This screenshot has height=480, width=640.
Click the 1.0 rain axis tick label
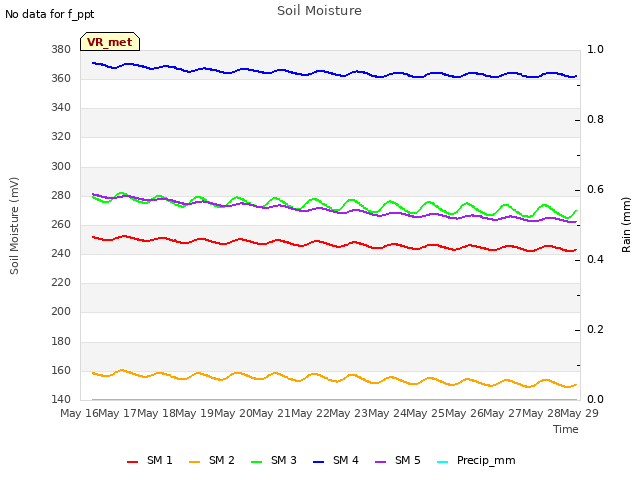(595, 49)
